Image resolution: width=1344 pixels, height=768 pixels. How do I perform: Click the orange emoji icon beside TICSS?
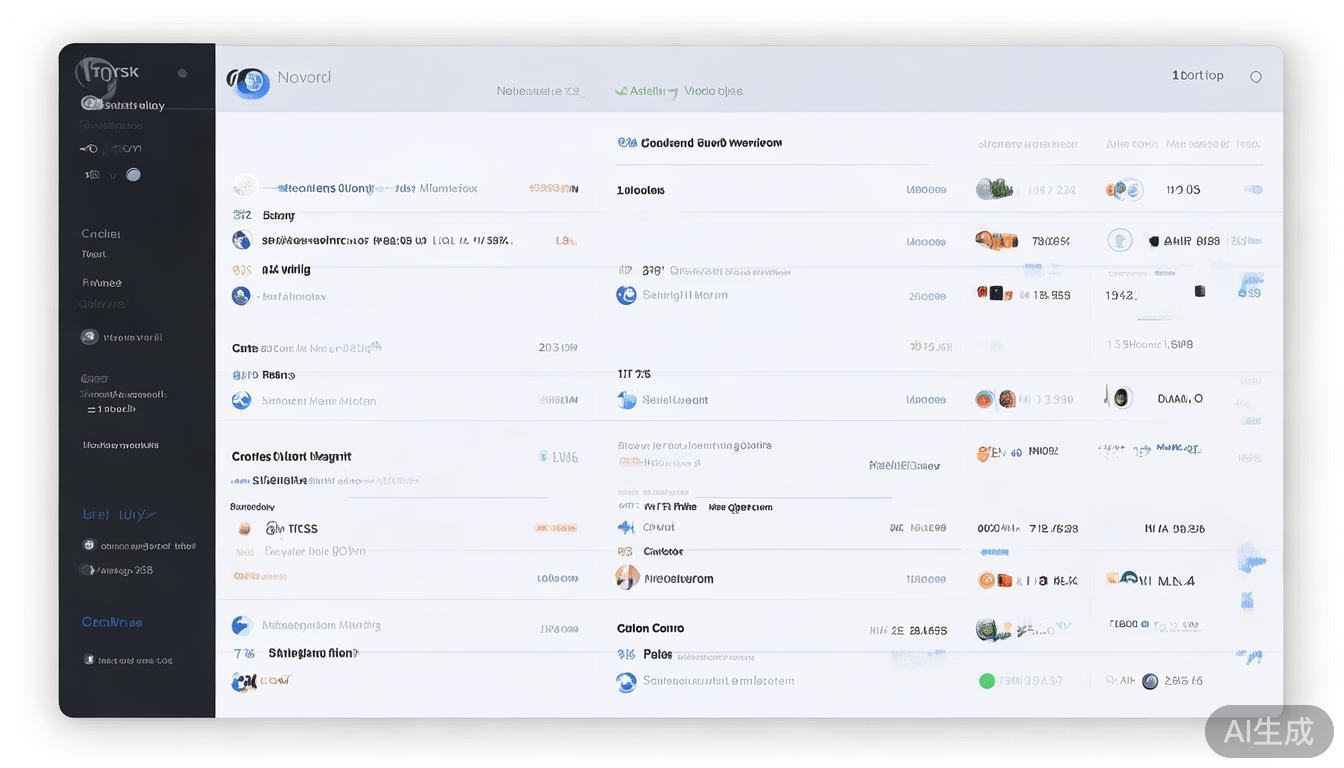[x=245, y=528]
